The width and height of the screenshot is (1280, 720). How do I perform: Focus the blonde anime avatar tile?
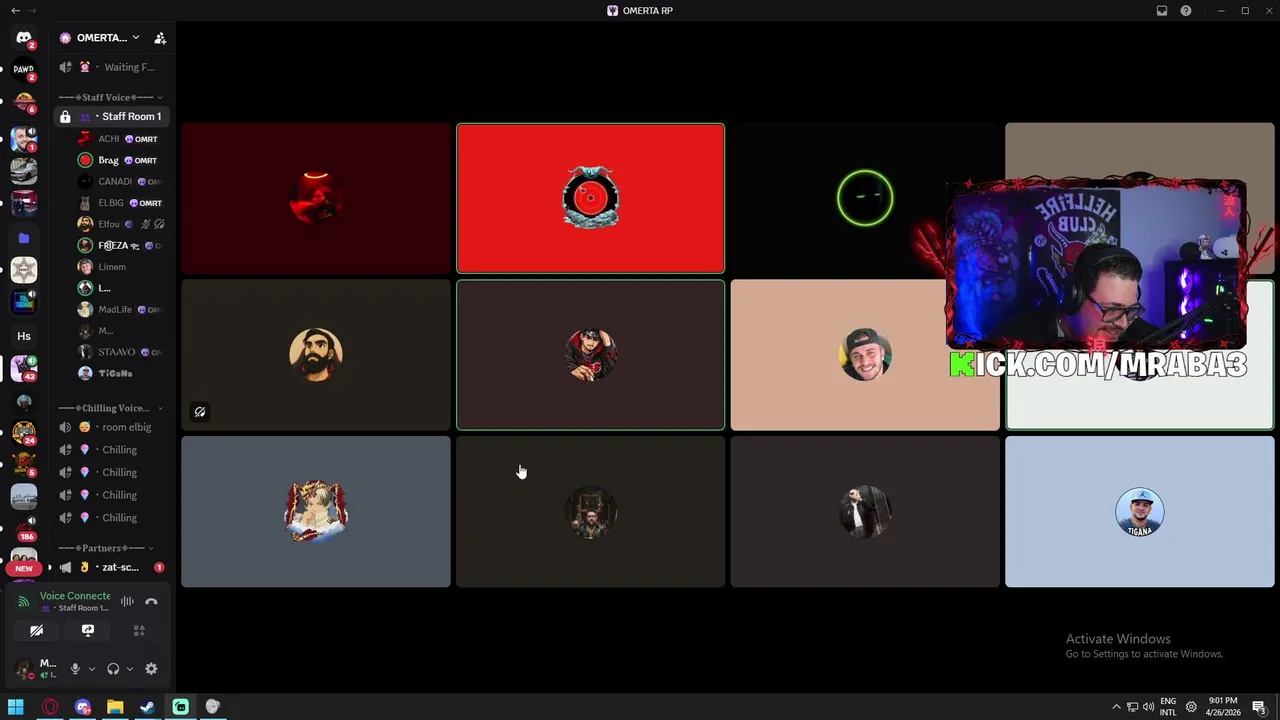click(316, 511)
